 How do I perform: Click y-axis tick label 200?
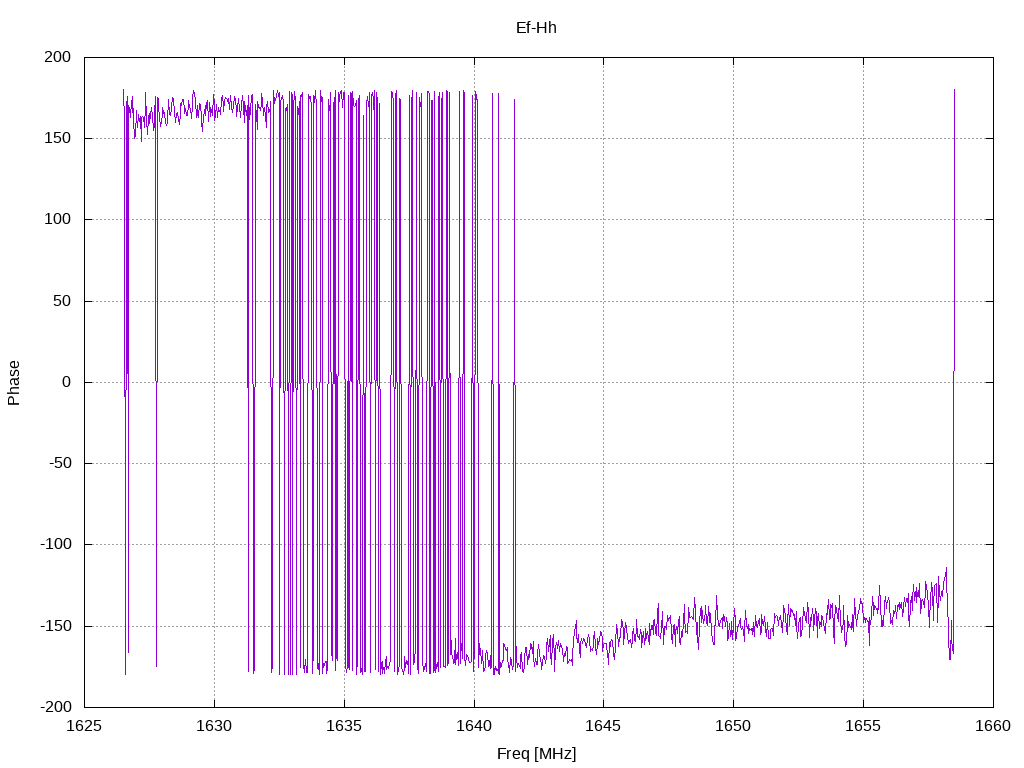(x=57, y=57)
